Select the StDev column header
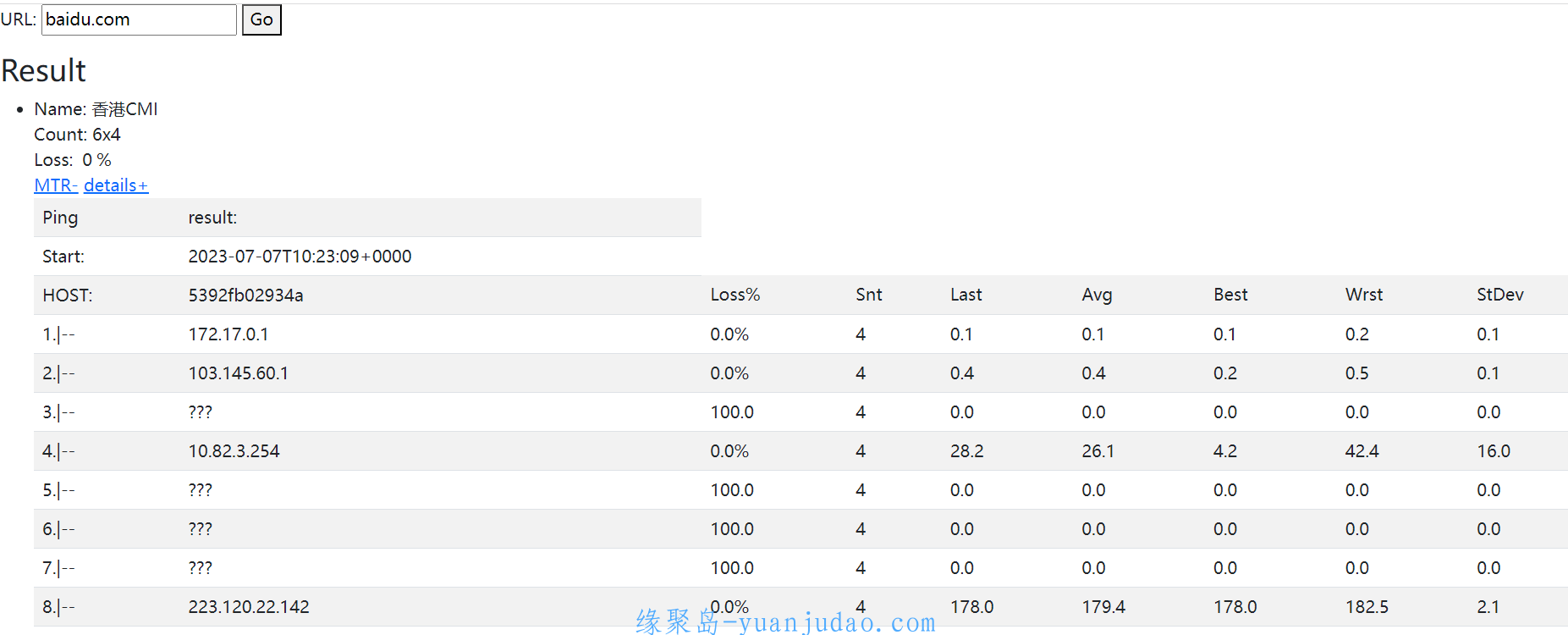Viewport: 1568px width, 635px height. pos(1500,295)
